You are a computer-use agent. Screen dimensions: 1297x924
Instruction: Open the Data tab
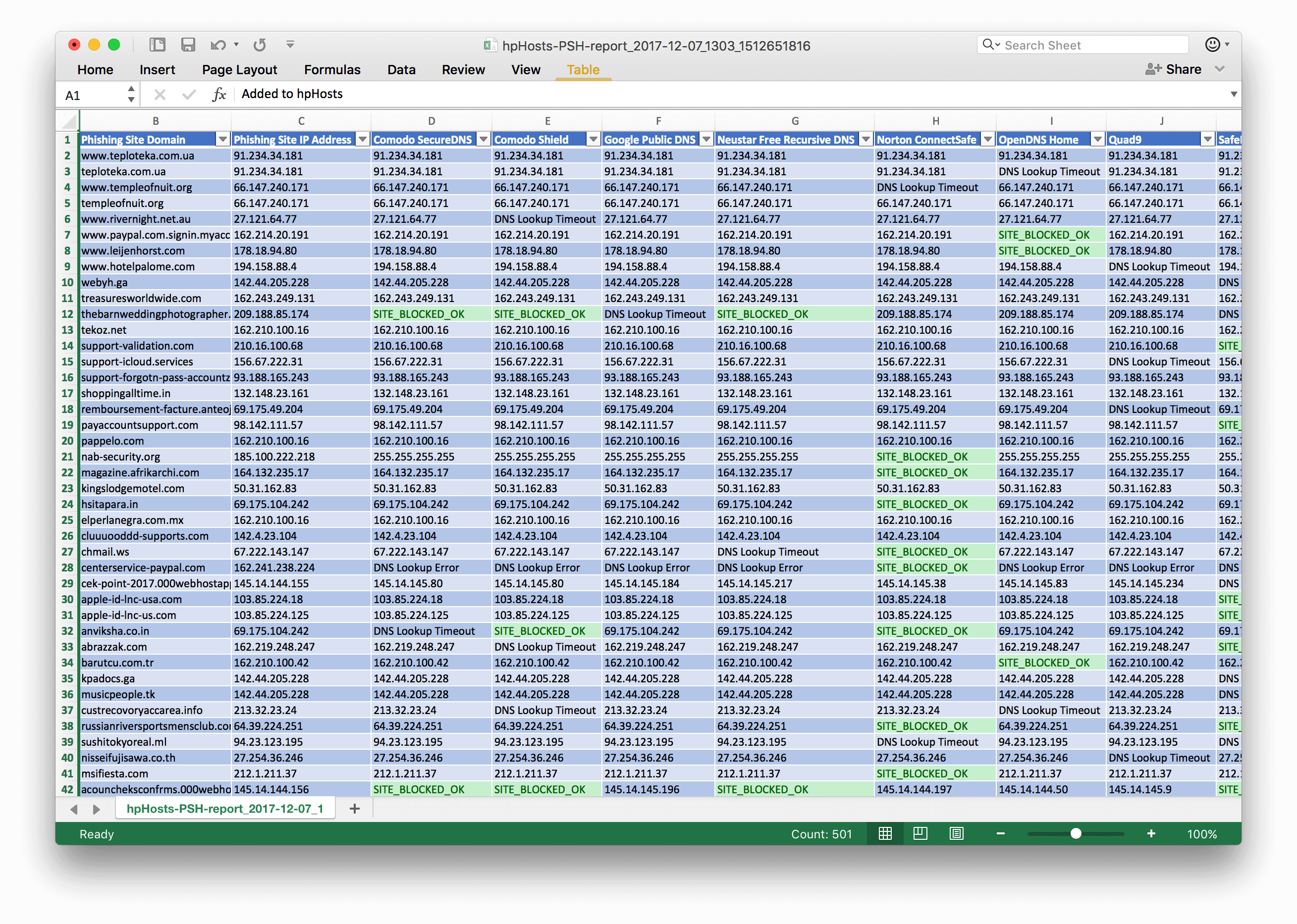[401, 69]
